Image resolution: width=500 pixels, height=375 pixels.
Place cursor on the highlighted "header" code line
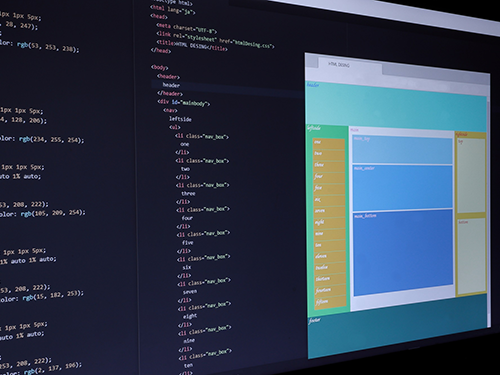(x=172, y=85)
